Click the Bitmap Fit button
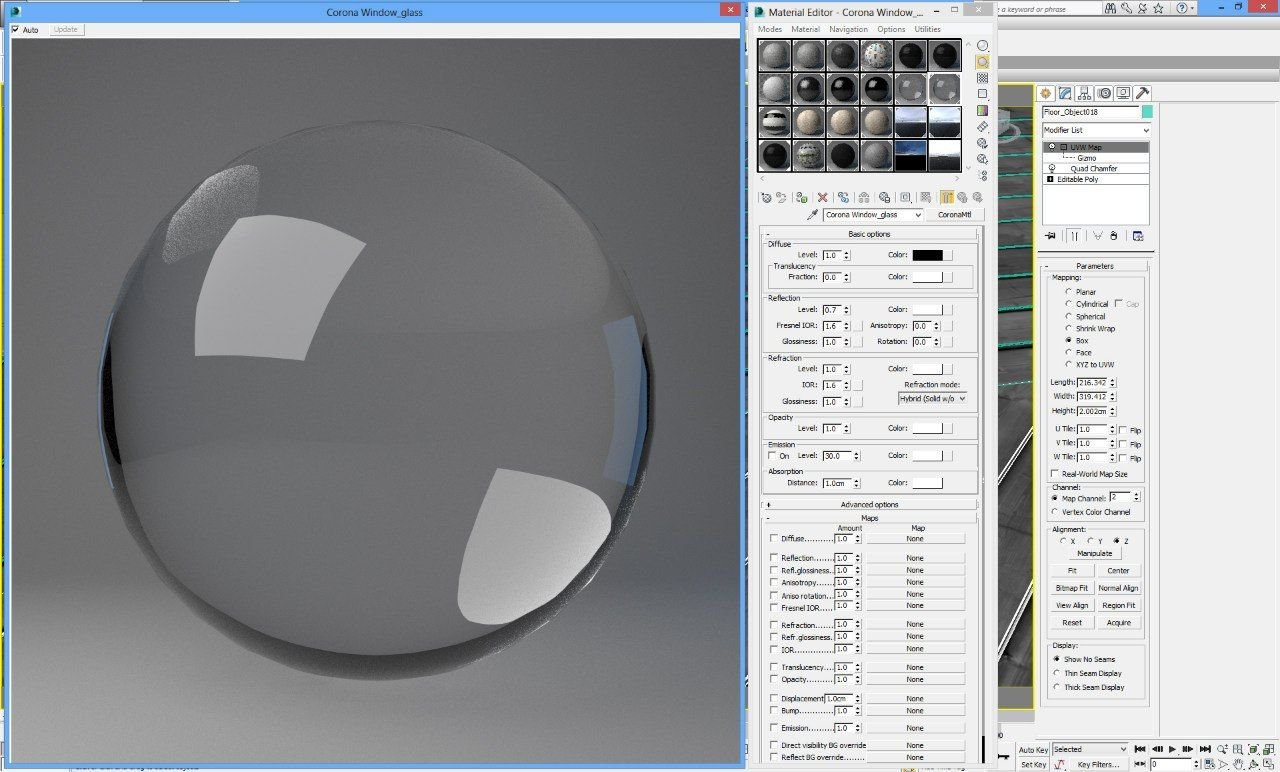 point(1072,588)
